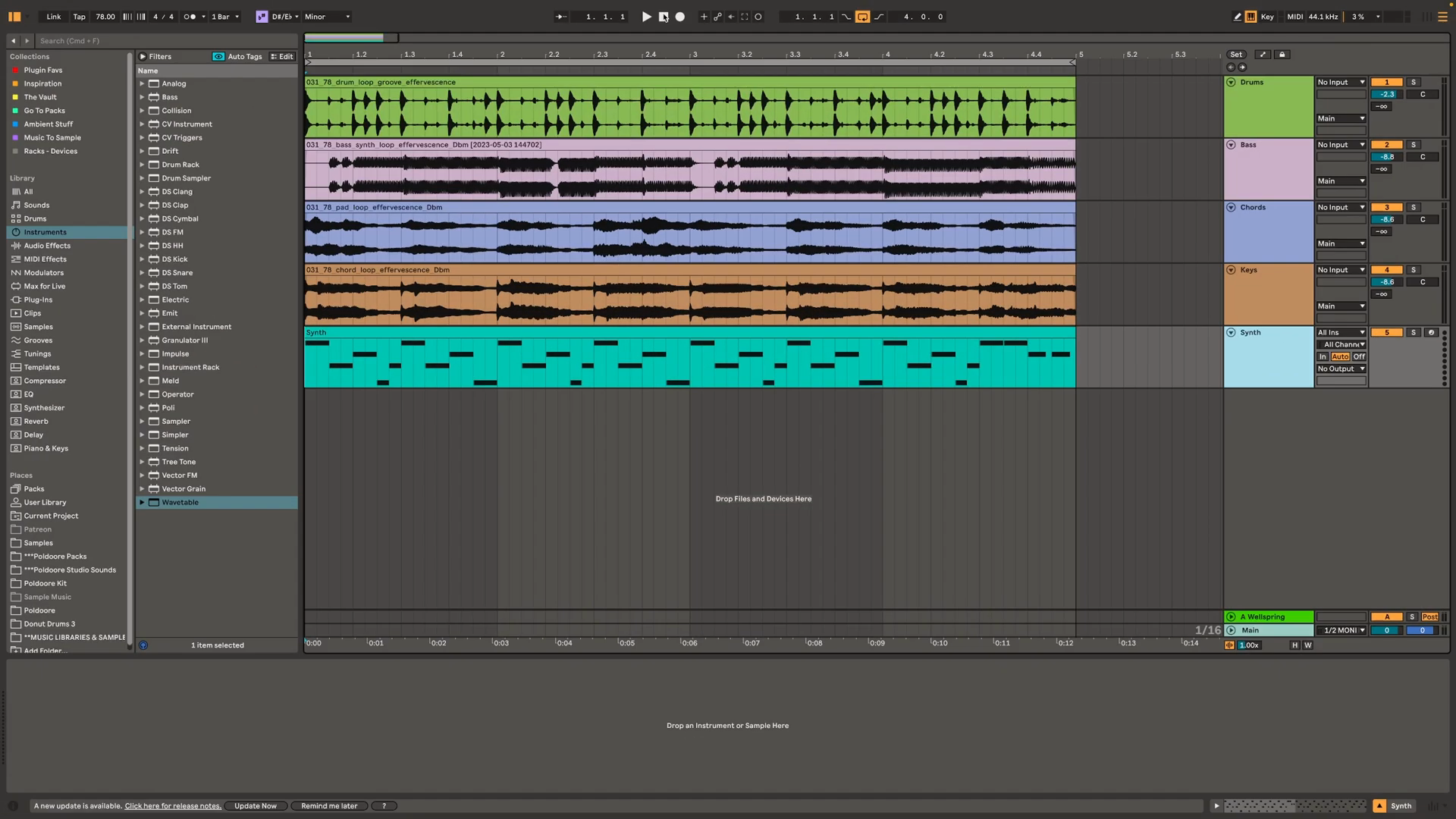Open the Drums input type dropdown

tap(1340, 82)
